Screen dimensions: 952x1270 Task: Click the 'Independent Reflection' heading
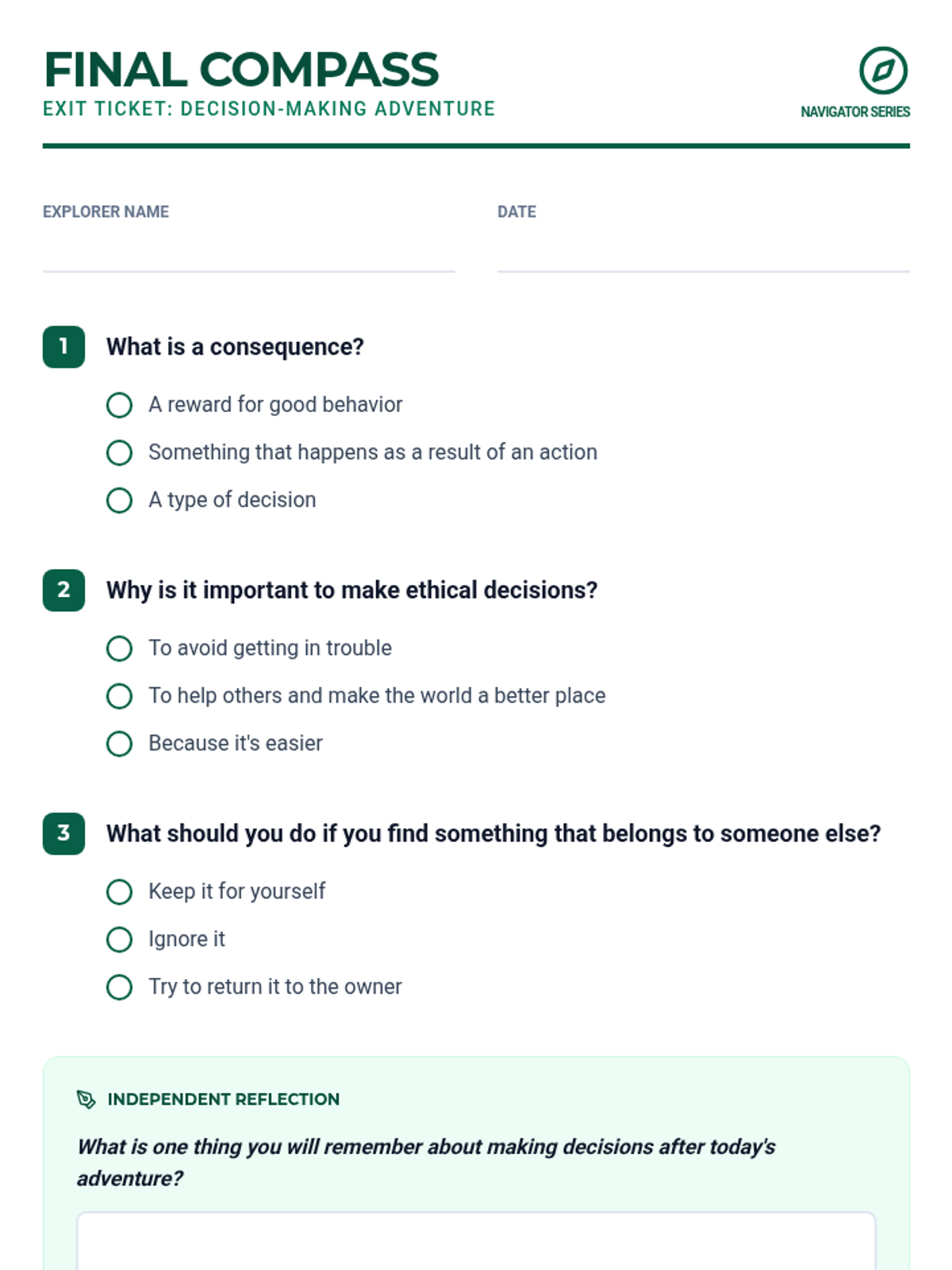point(223,1099)
